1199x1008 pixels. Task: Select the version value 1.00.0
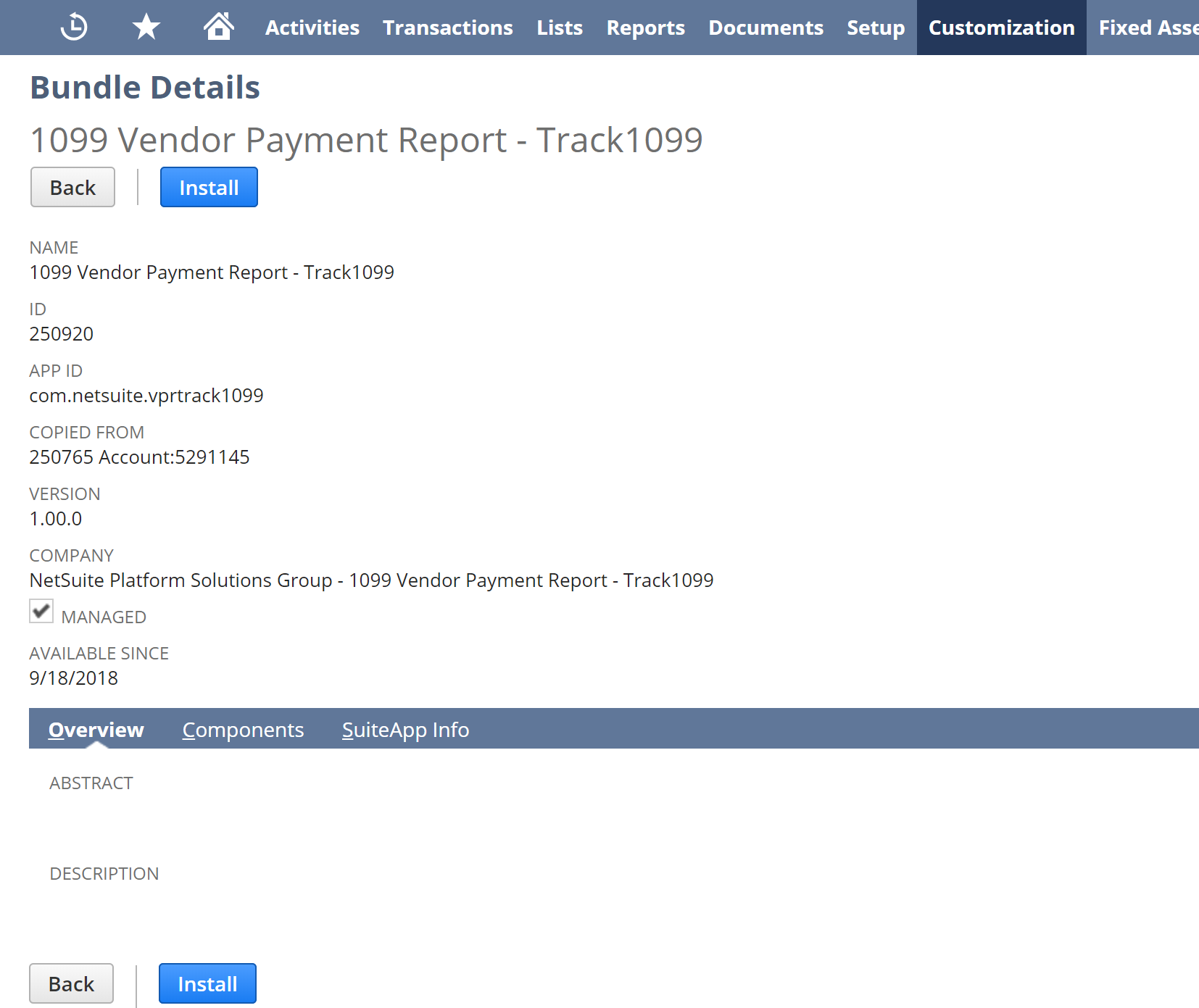pyautogui.click(x=56, y=519)
